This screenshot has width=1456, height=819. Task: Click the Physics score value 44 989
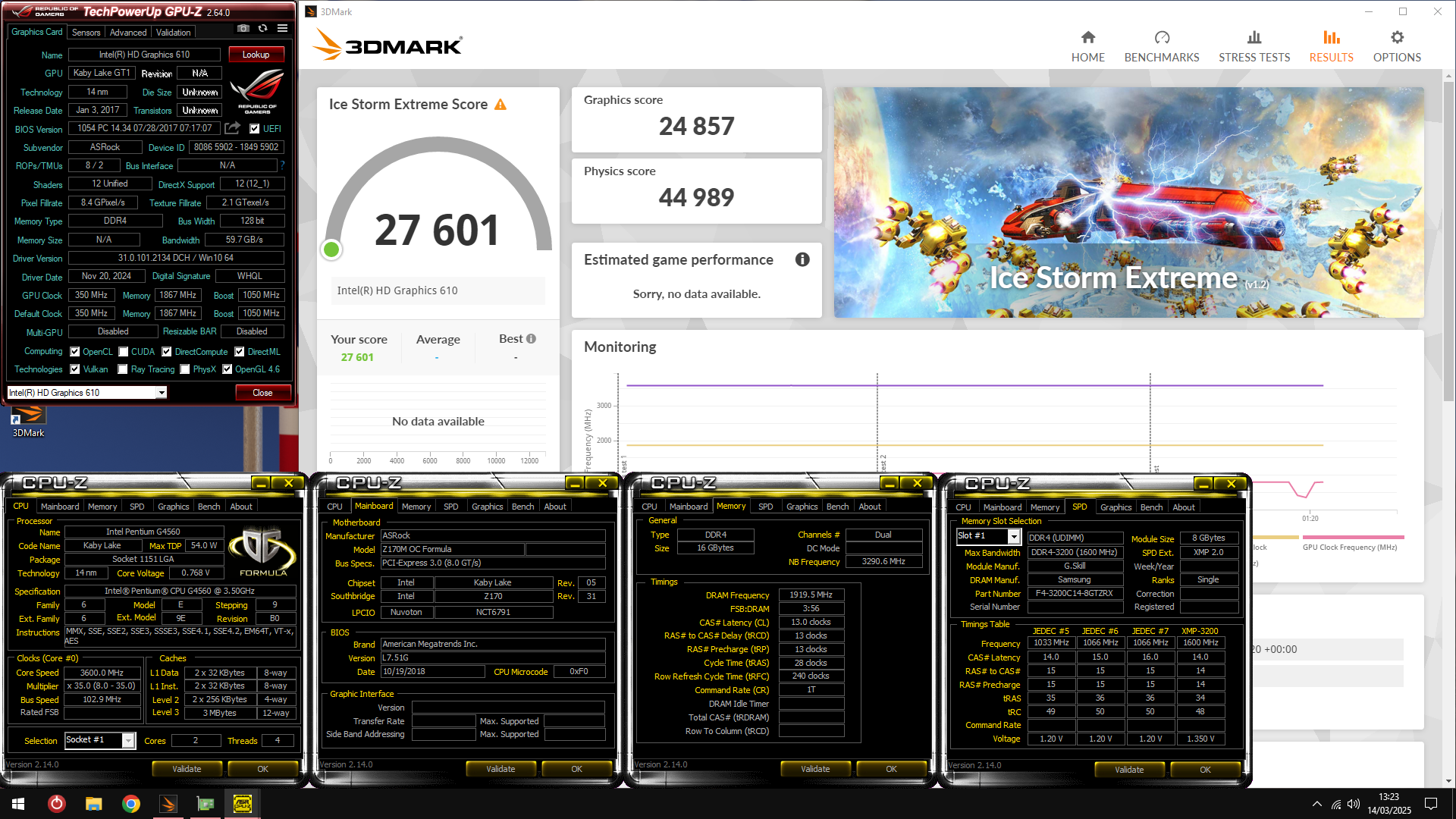[696, 197]
